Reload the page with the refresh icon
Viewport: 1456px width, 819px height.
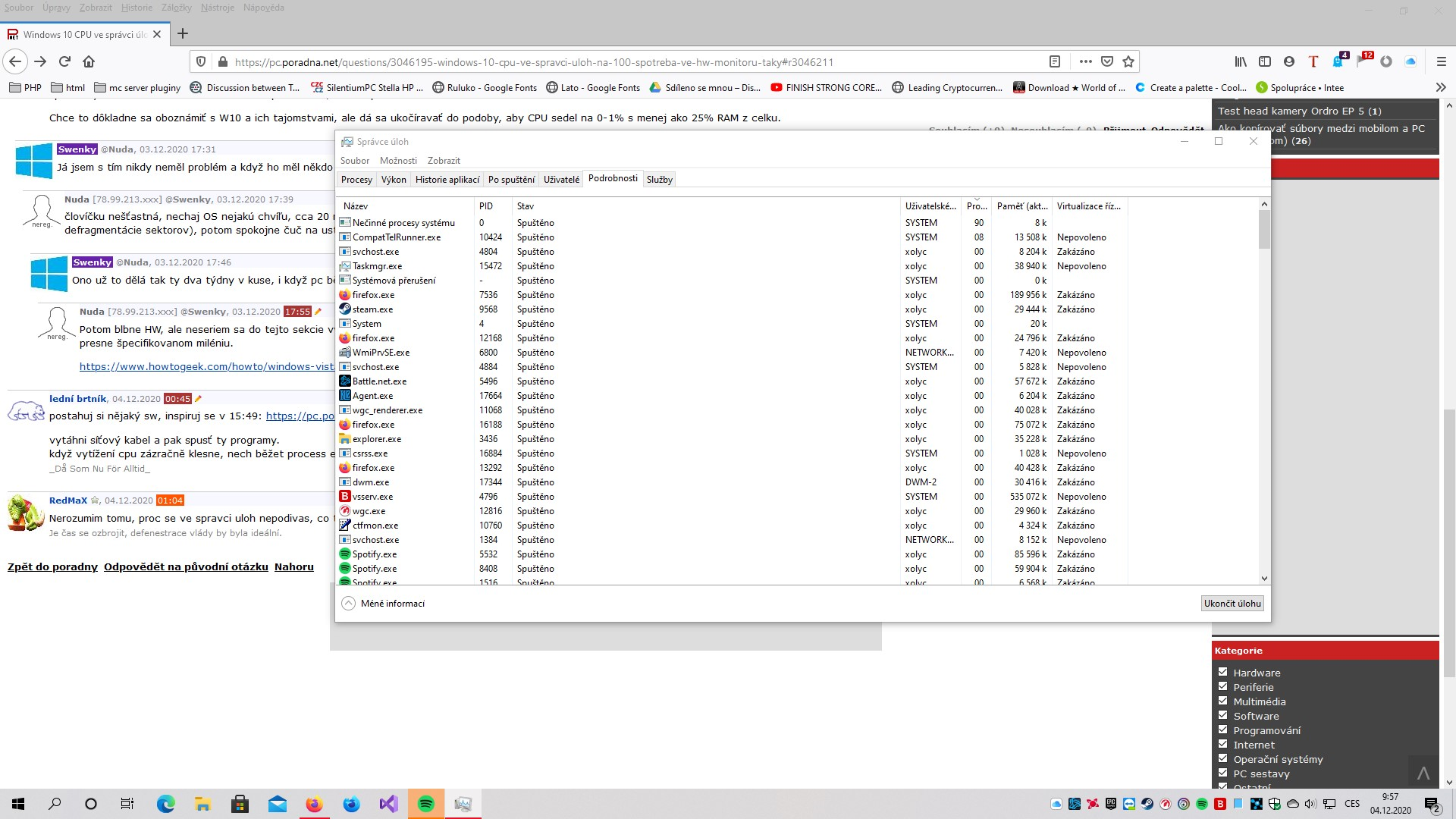point(65,61)
